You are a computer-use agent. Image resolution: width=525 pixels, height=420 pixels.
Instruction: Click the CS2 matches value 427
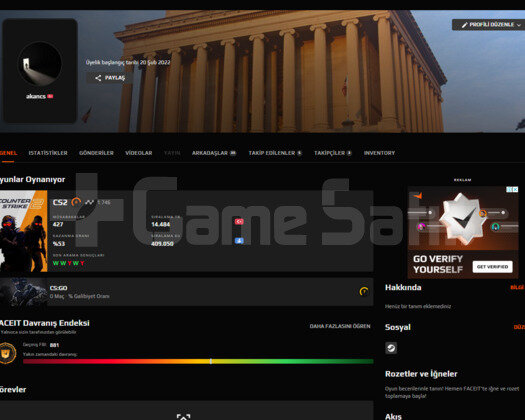pyautogui.click(x=58, y=224)
